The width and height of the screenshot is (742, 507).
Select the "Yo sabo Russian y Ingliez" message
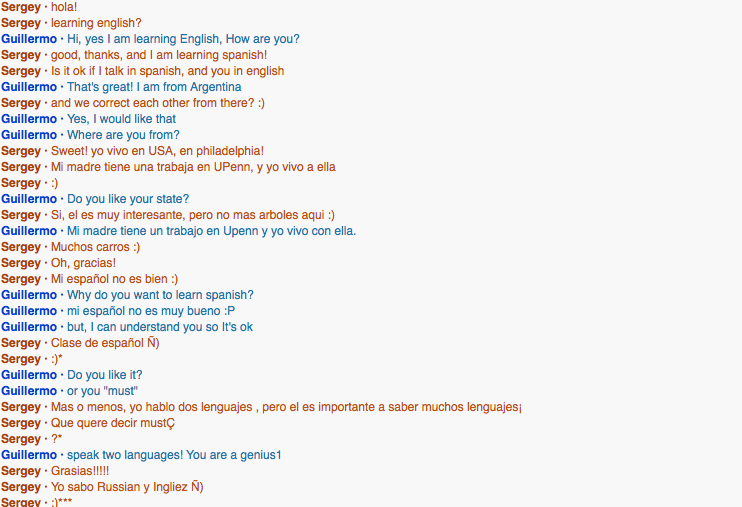[127, 487]
